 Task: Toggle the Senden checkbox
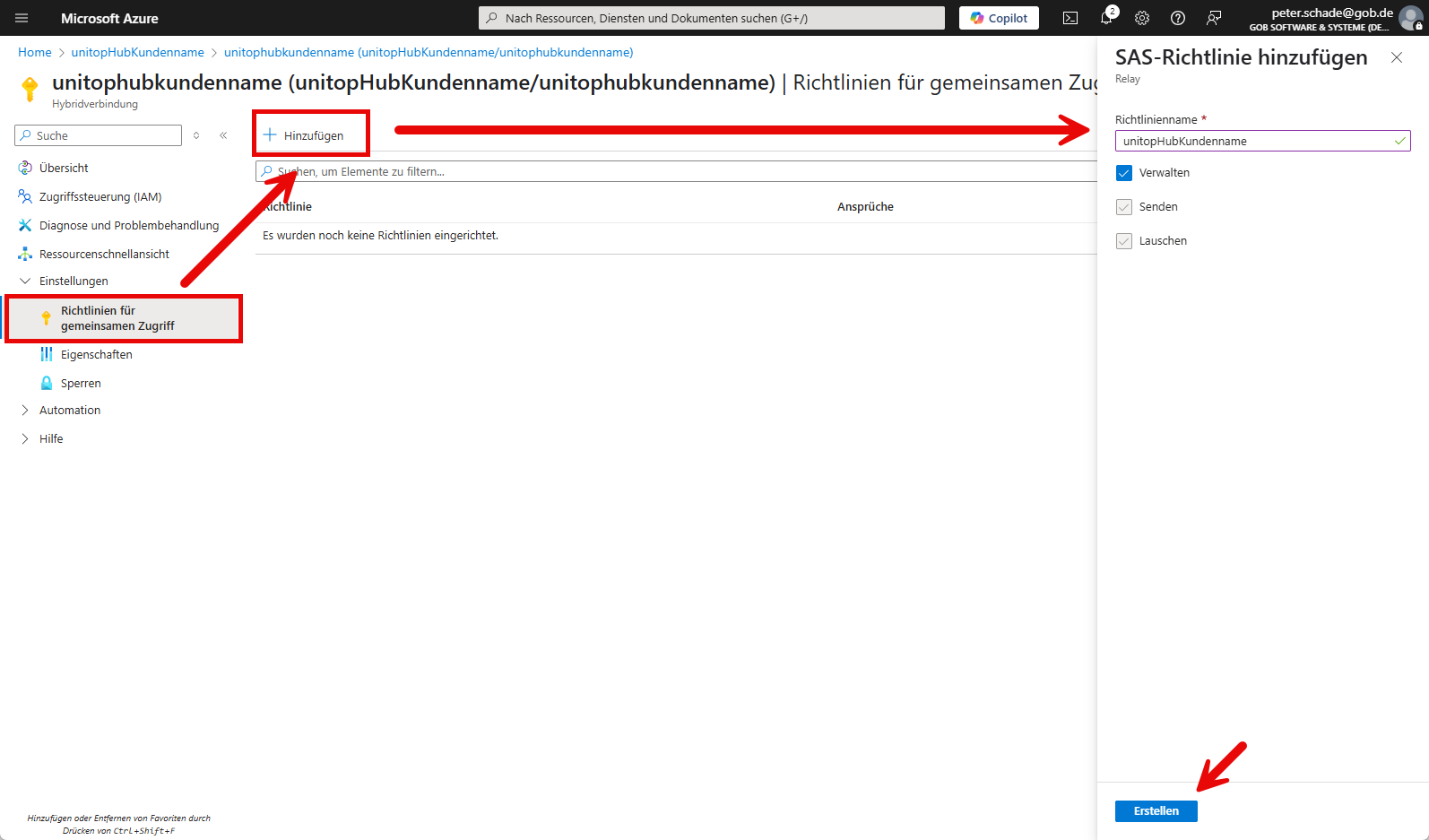[x=1124, y=207]
